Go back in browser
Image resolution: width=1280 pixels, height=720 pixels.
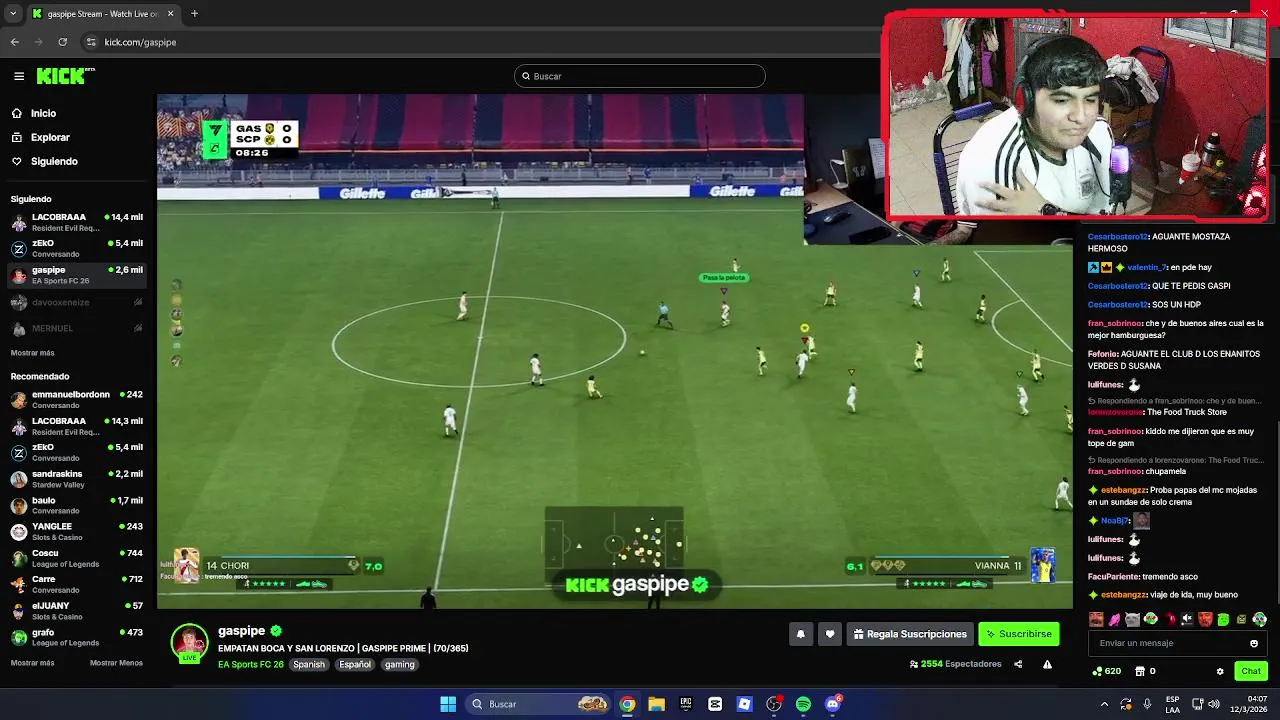click(x=15, y=42)
